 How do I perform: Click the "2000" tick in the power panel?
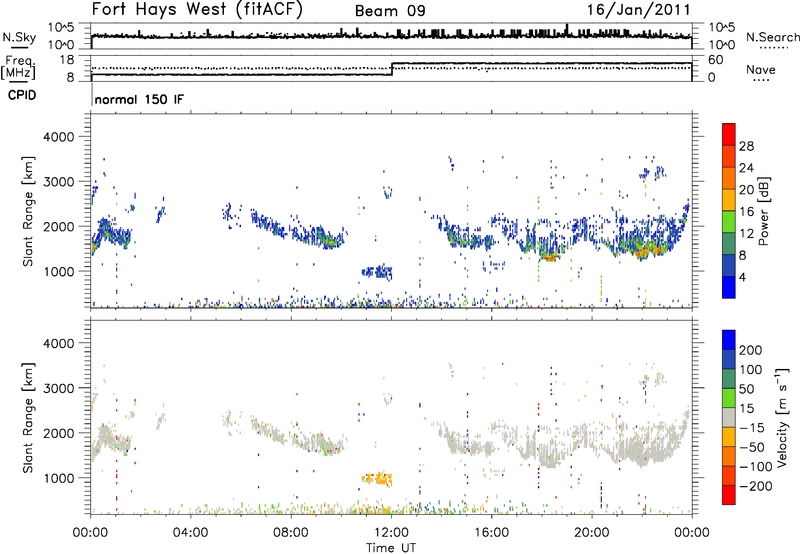(58, 226)
